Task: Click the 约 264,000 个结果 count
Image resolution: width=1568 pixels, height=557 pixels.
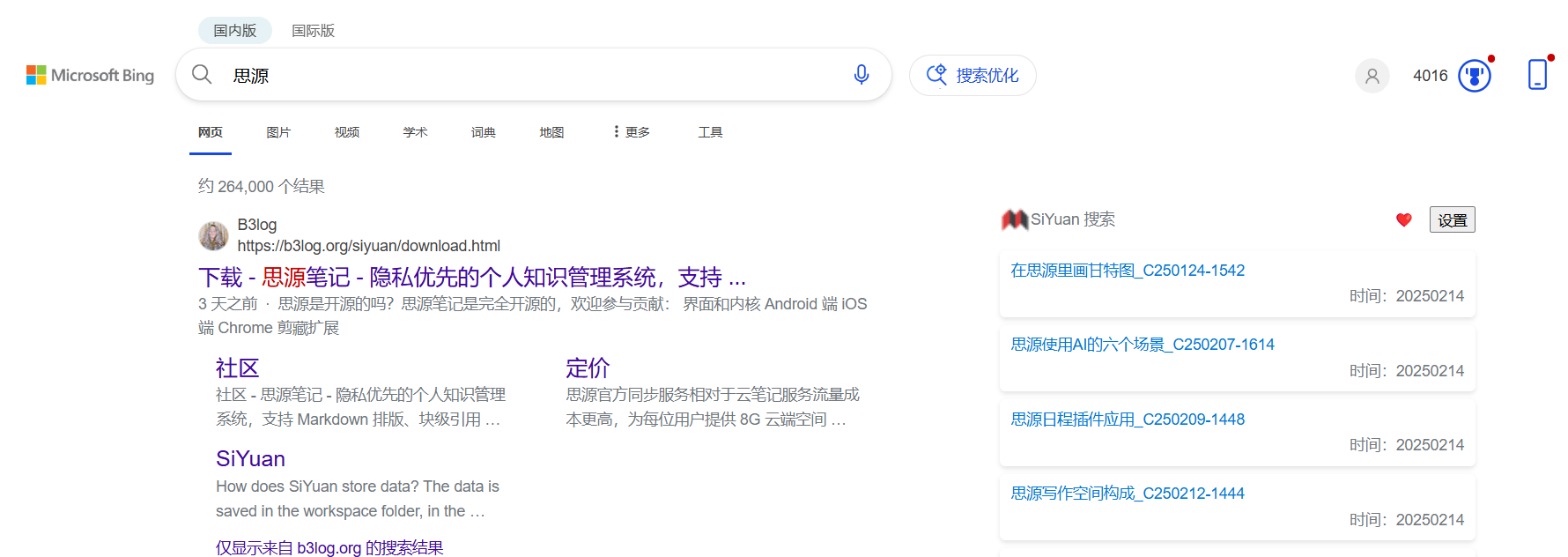Action: 262,186
